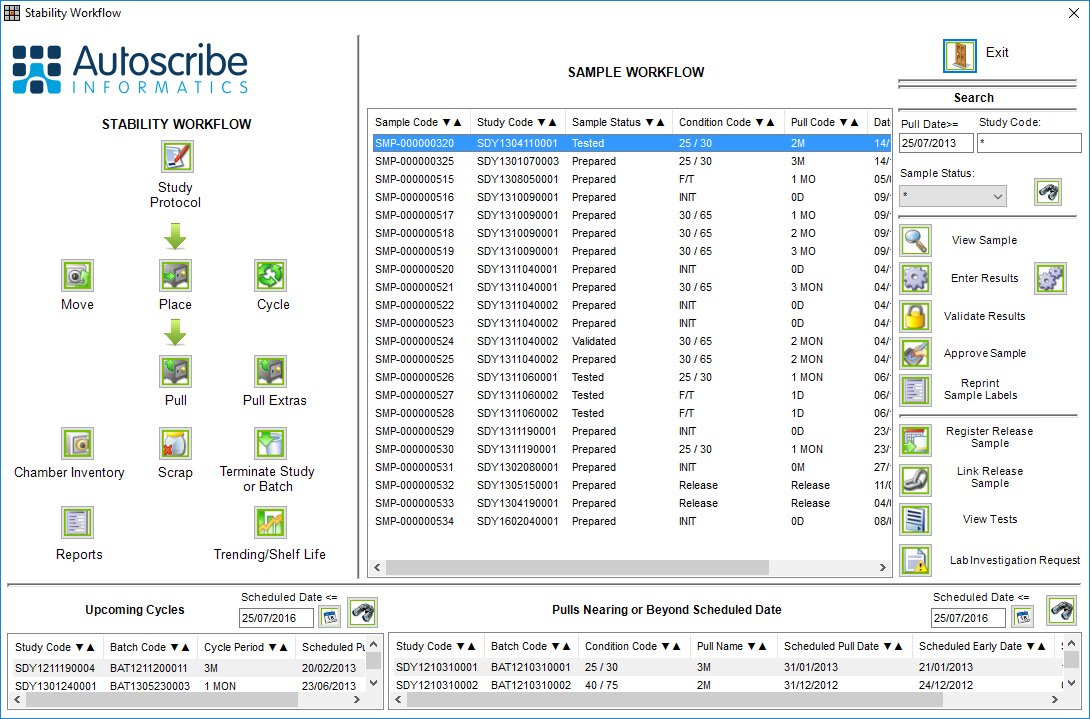This screenshot has height=719, width=1090.
Task: Open the Reports tool
Action: coord(77,521)
